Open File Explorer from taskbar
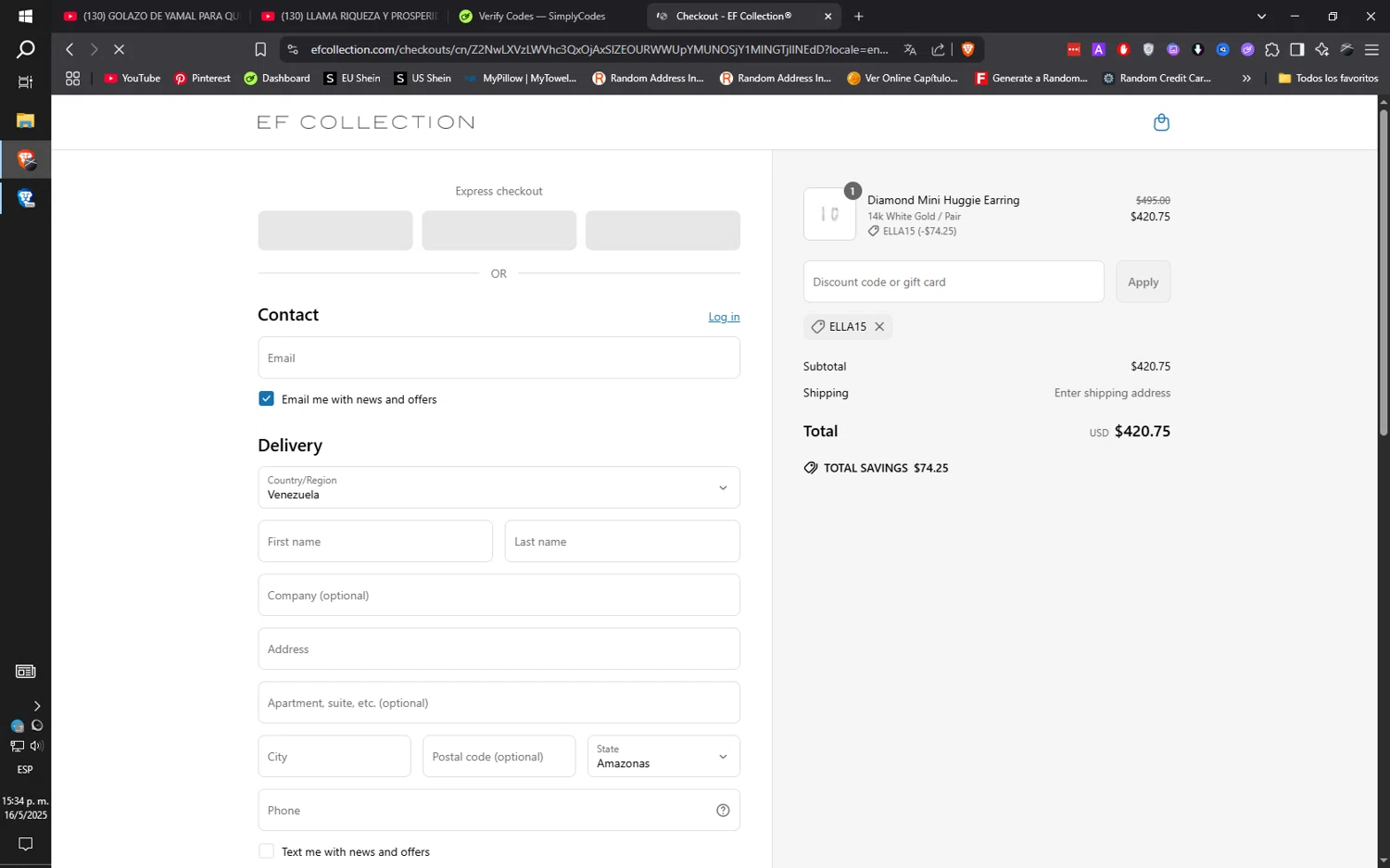Image resolution: width=1390 pixels, height=868 pixels. pos(25,120)
